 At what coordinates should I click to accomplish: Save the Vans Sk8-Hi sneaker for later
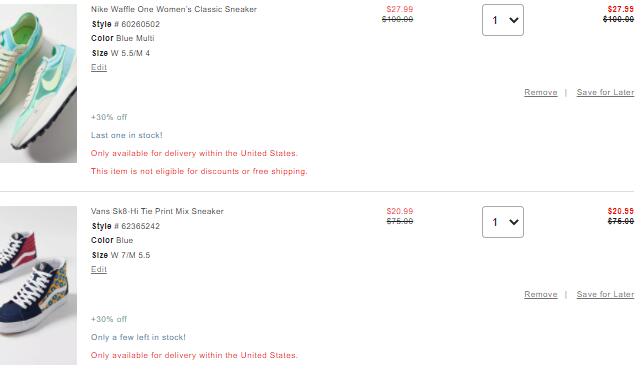[605, 294]
